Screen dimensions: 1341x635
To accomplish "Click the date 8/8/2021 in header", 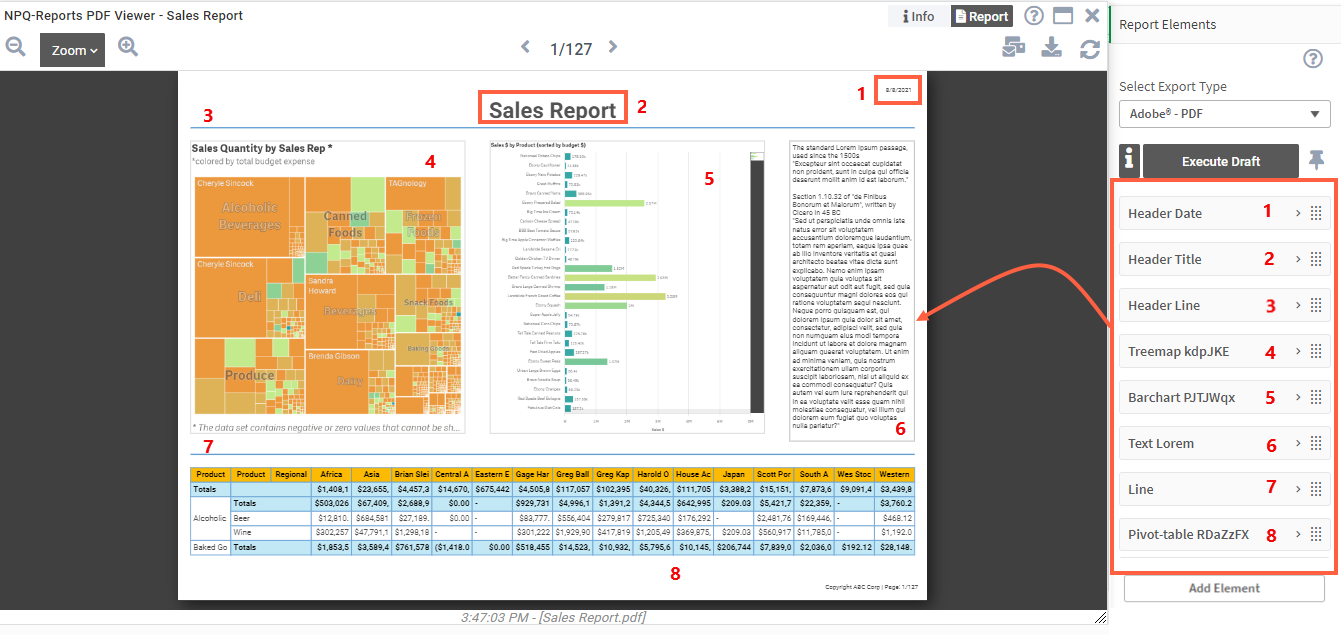I will pyautogui.click(x=898, y=90).
